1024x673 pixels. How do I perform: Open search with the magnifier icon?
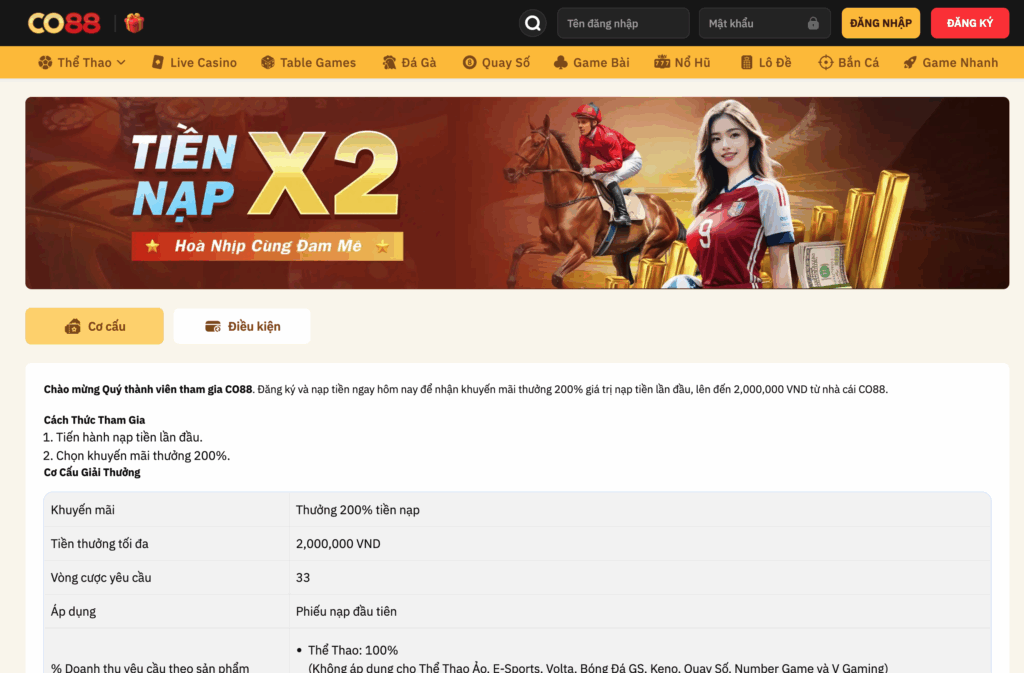[533, 23]
